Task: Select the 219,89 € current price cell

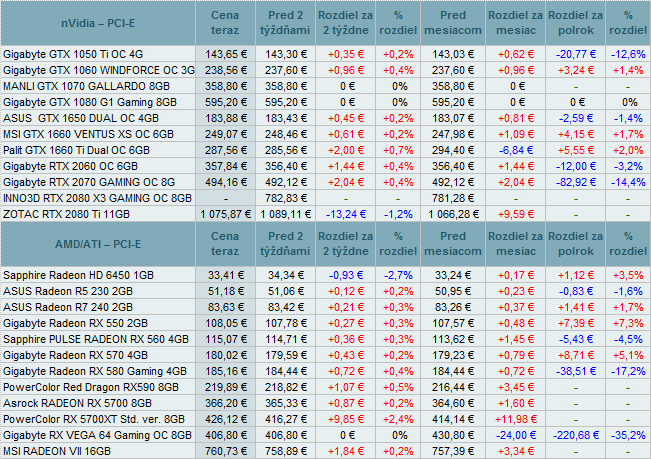Action: coord(225,387)
